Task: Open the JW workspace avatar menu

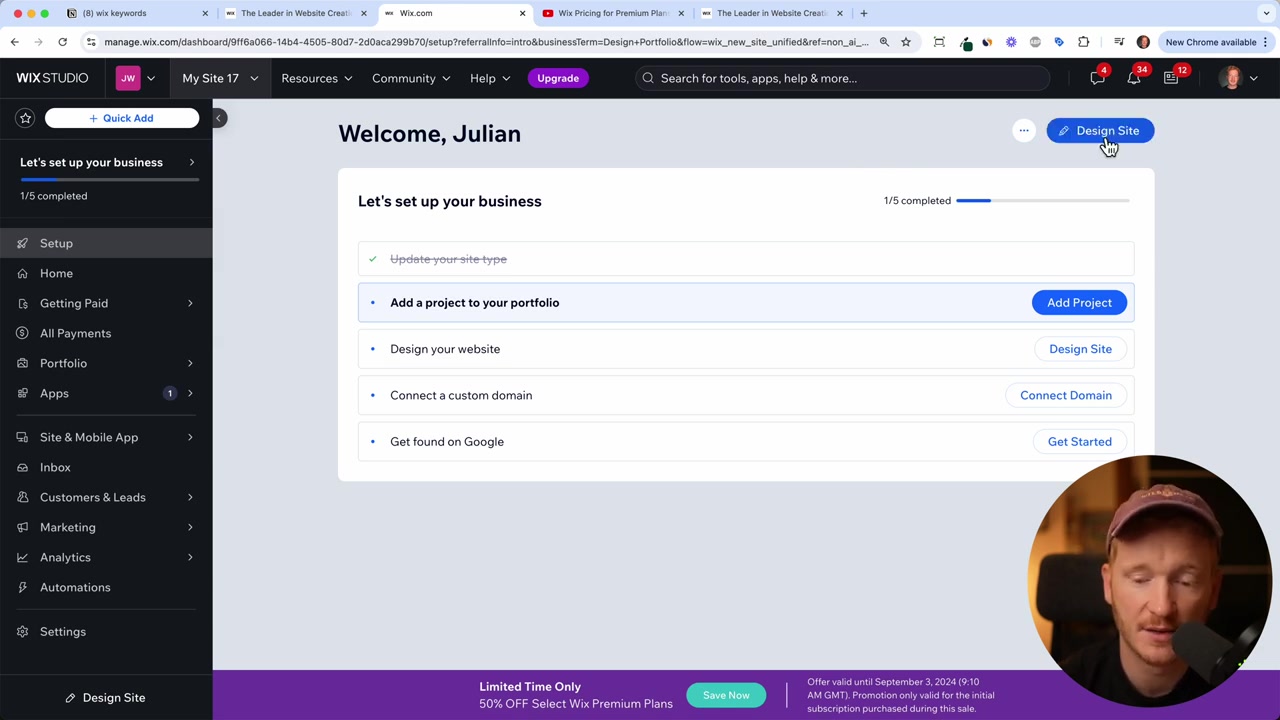Action: point(136,78)
